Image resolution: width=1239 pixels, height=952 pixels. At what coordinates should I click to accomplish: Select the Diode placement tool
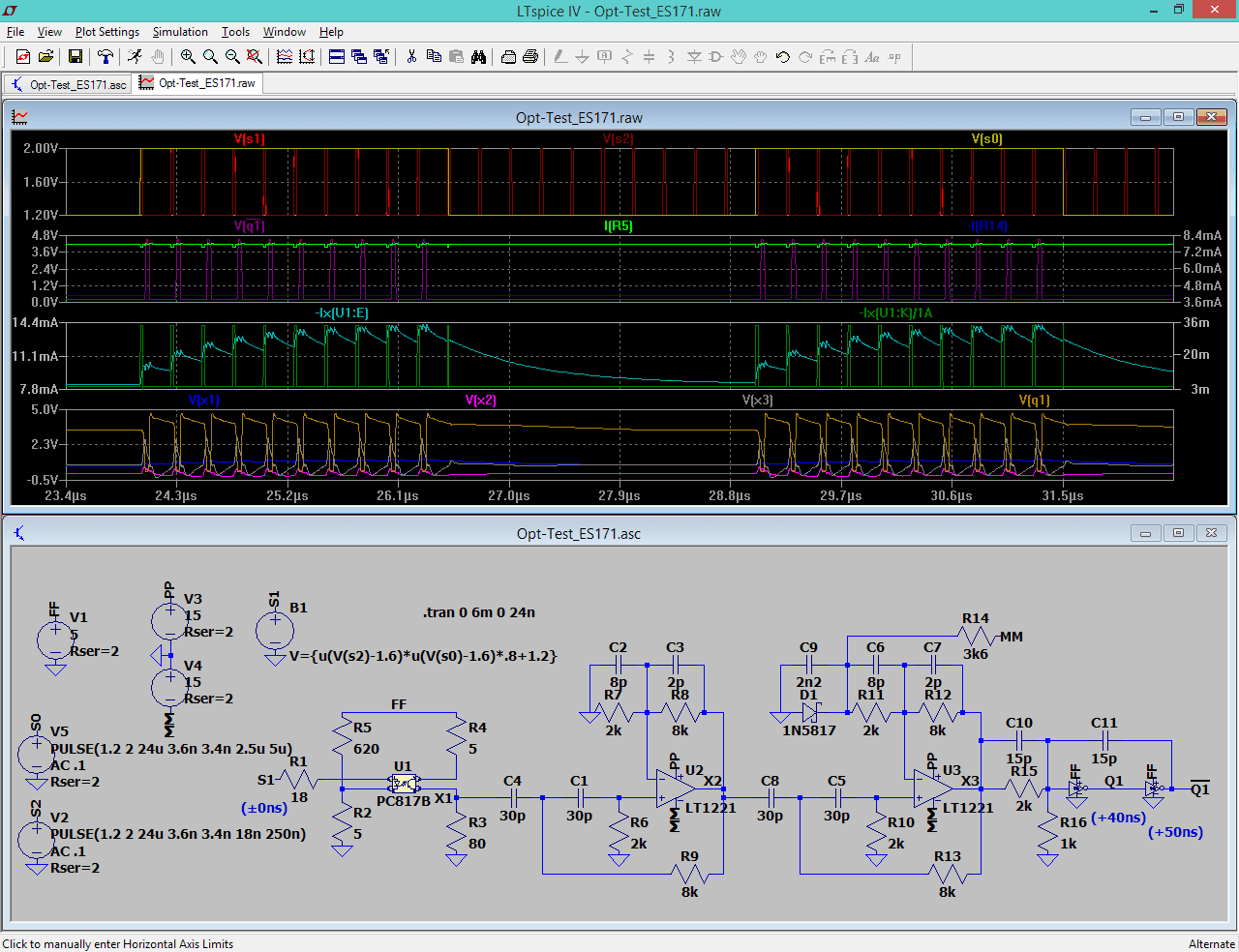coord(695,57)
